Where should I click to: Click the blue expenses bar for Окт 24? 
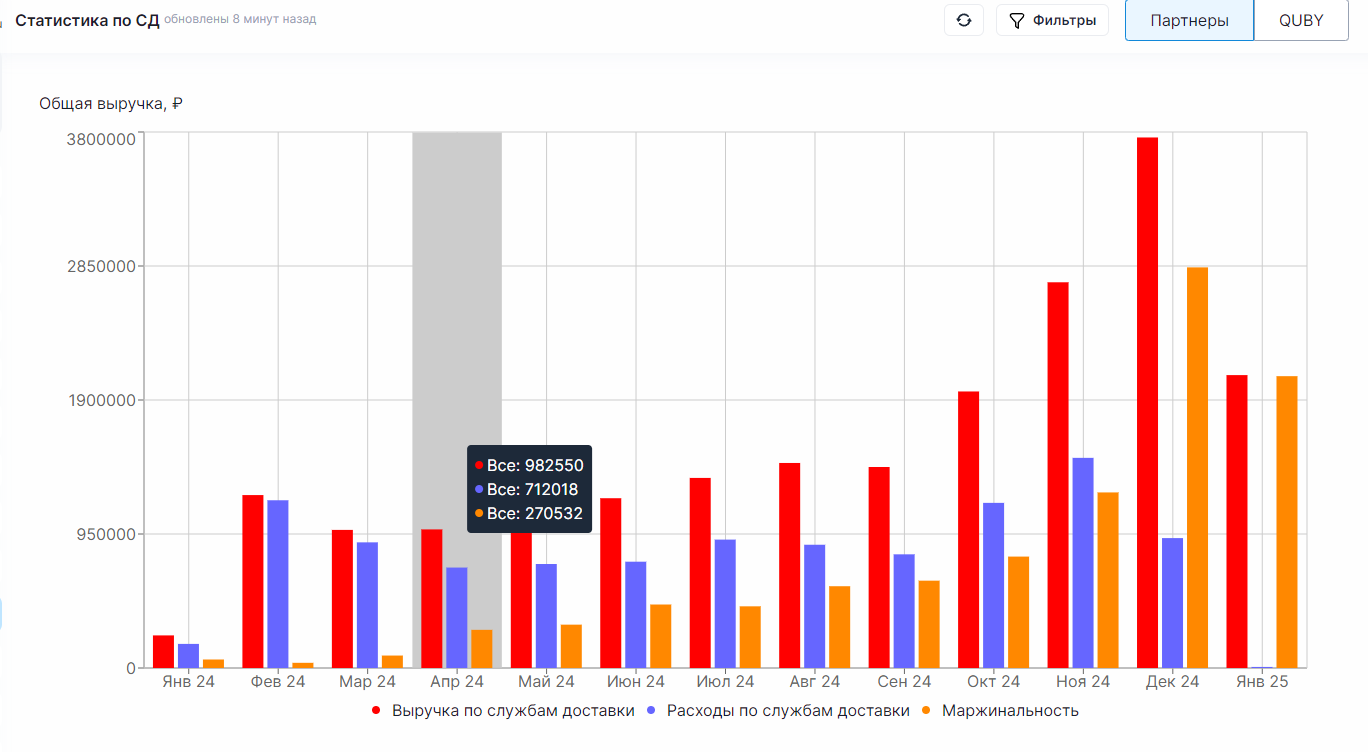[x=993, y=584]
